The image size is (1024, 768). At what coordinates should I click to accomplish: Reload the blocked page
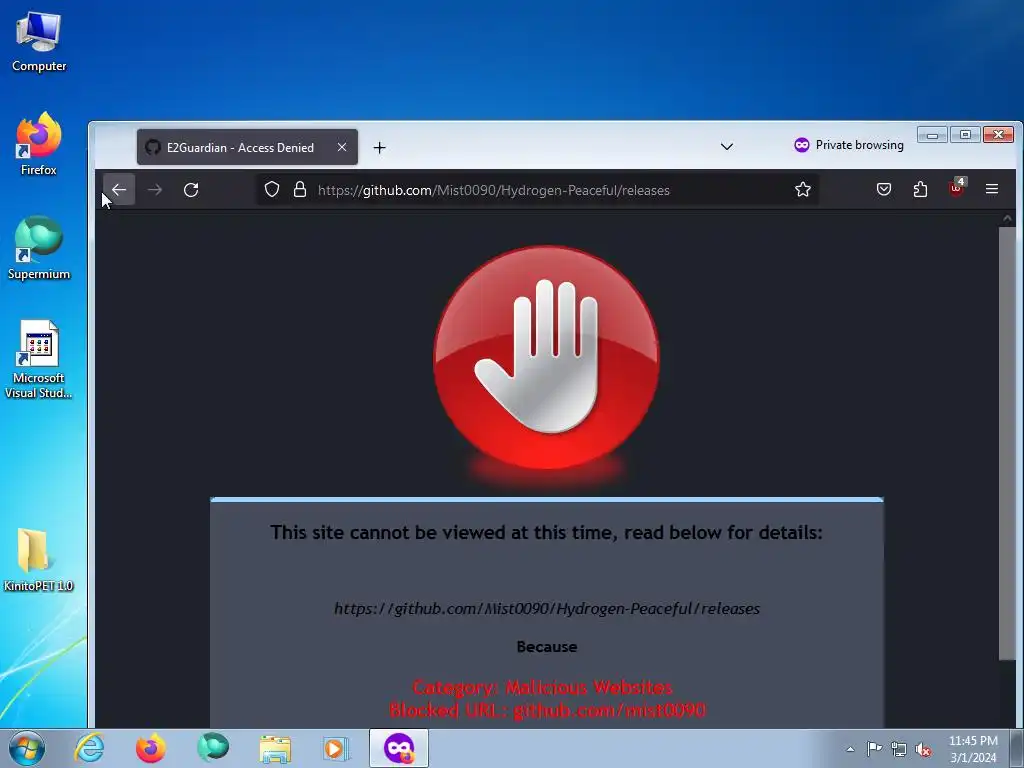pyautogui.click(x=191, y=190)
